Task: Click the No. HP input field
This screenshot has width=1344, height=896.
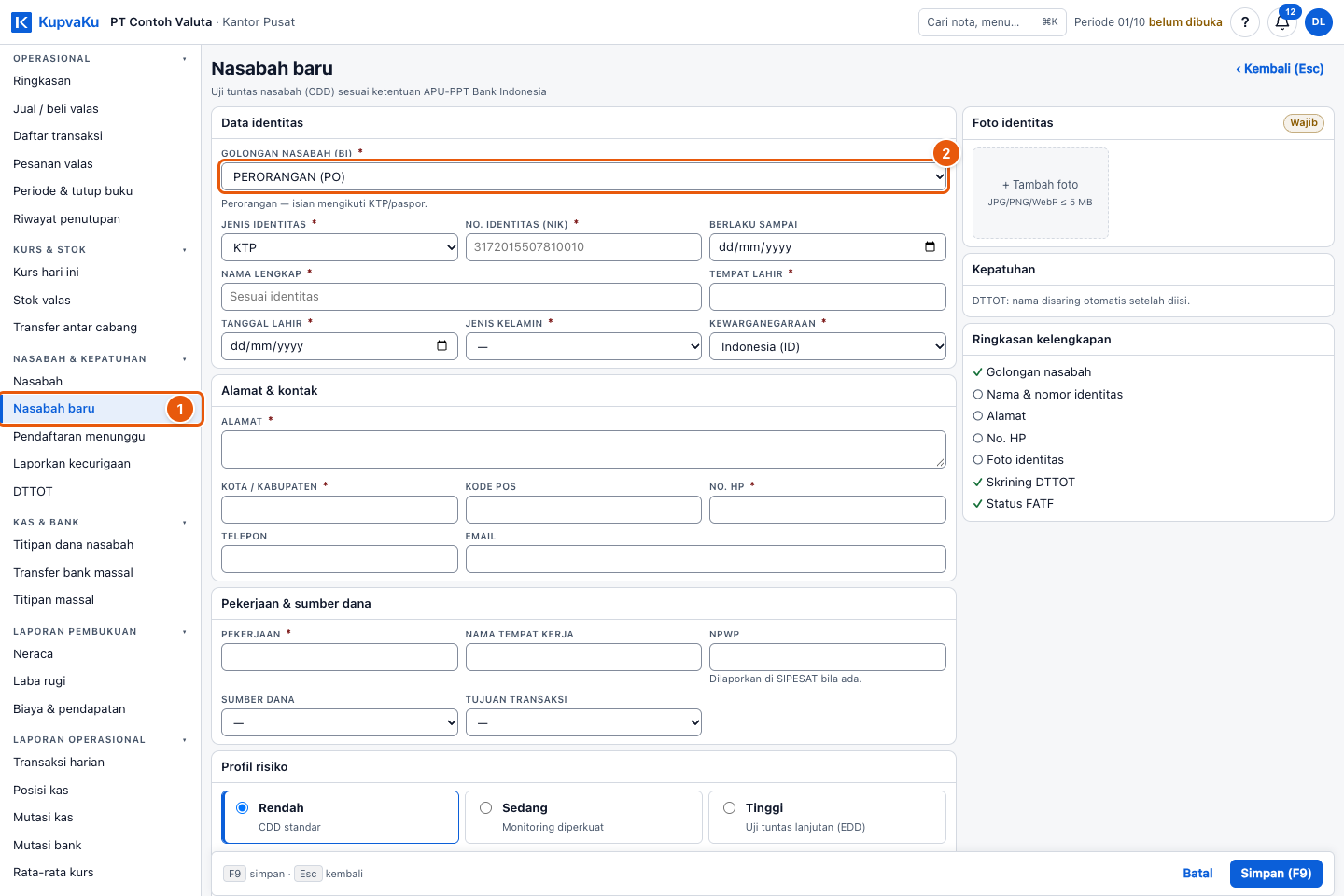Action: [x=828, y=510]
